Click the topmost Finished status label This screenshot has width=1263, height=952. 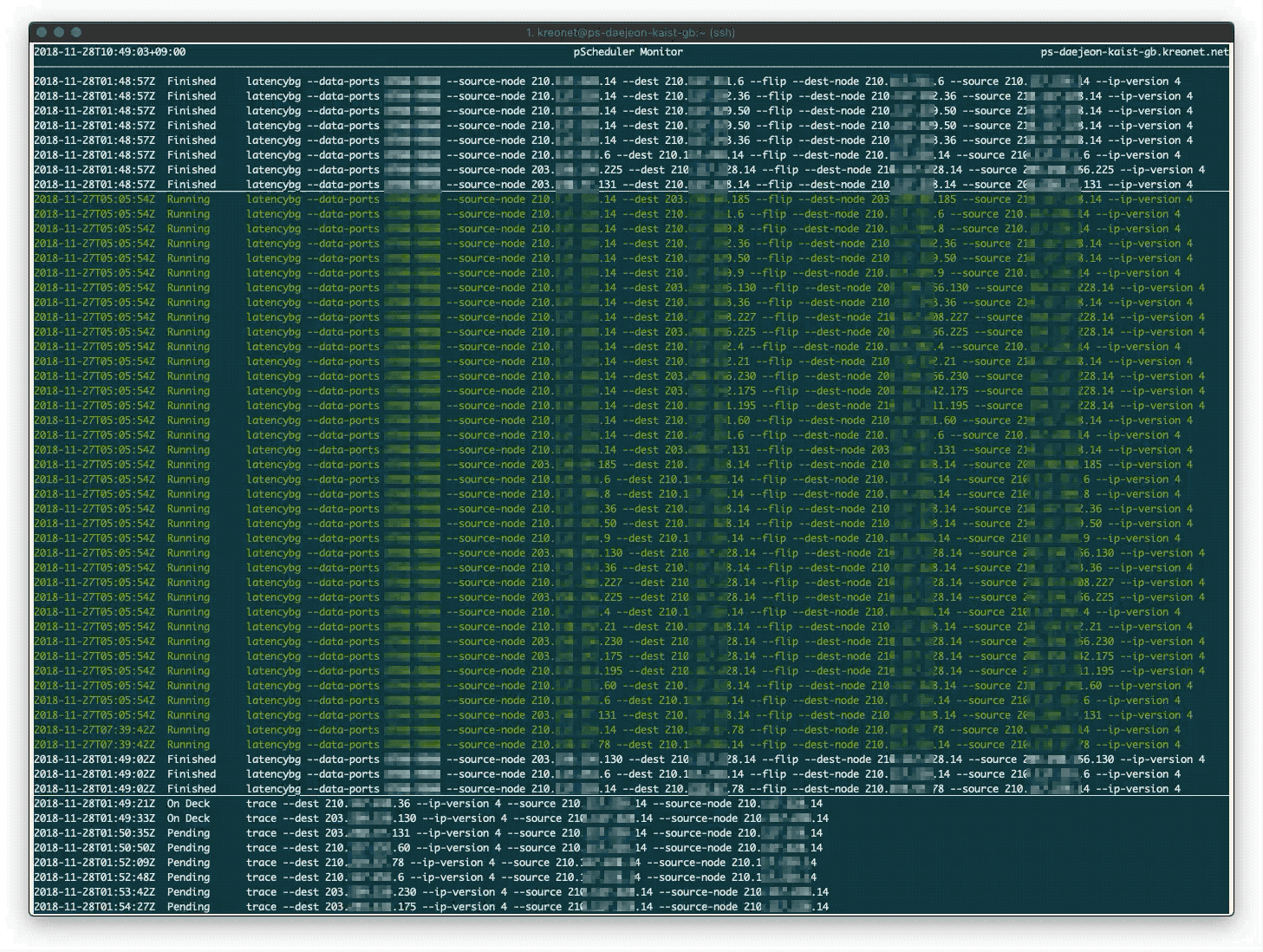pyautogui.click(x=192, y=82)
